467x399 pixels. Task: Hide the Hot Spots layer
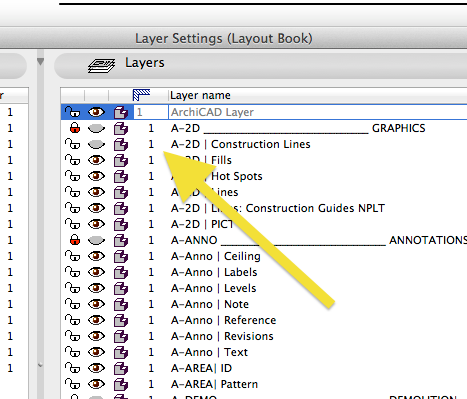pyautogui.click(x=96, y=176)
